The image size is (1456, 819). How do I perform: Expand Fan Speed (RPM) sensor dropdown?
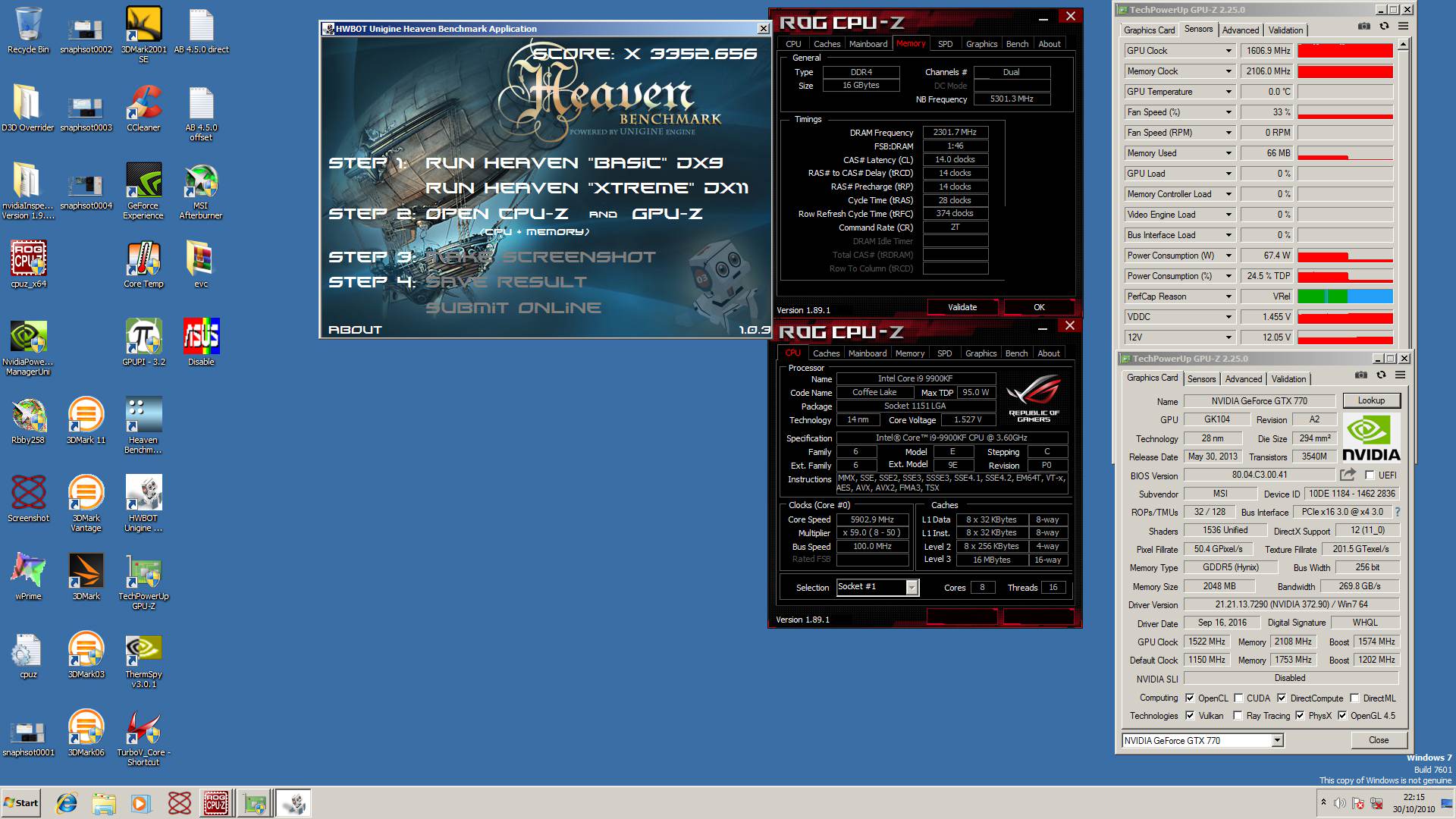[1228, 133]
